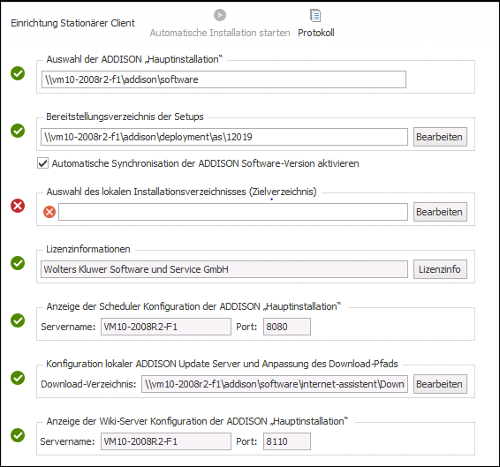Click the Download-Verzeichnis path field
Viewport: 500px width, 467px height.
pos(274,384)
